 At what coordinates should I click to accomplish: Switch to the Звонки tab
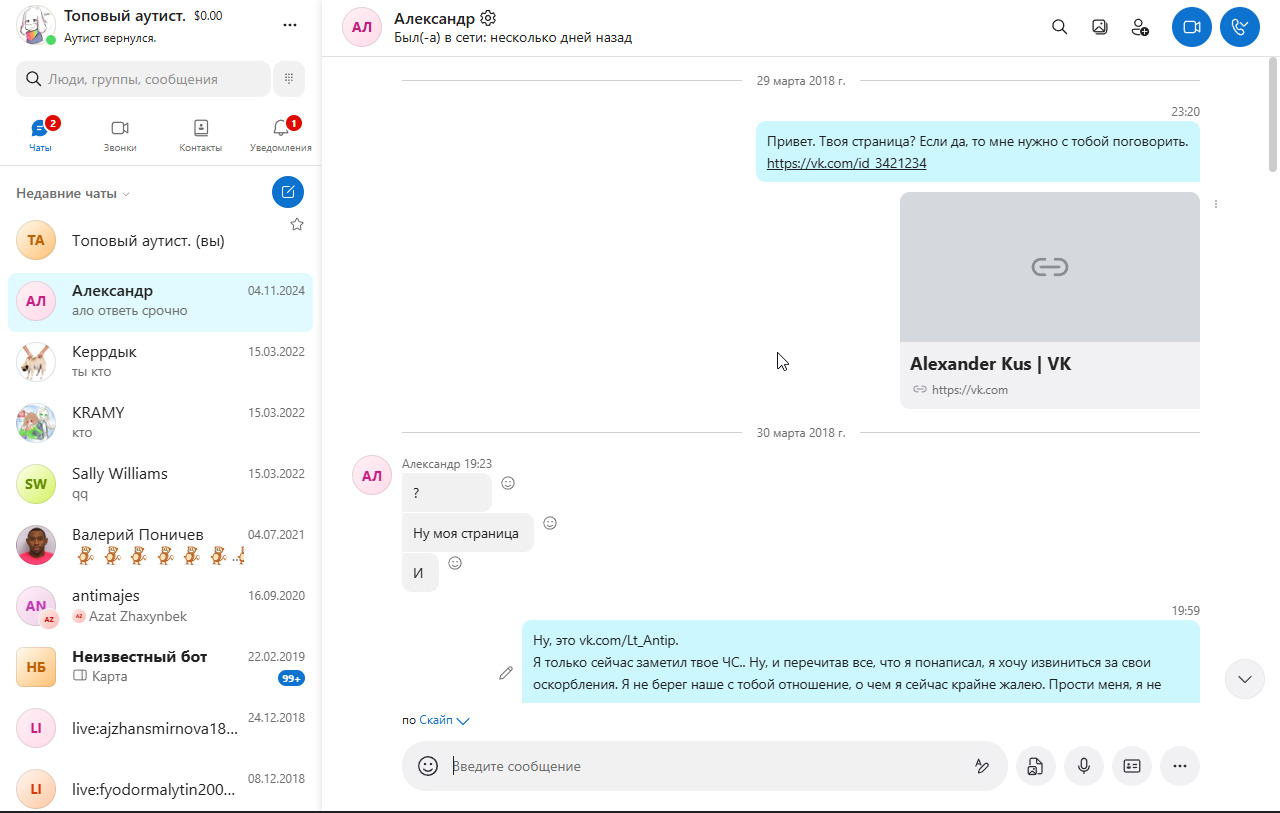coord(120,136)
